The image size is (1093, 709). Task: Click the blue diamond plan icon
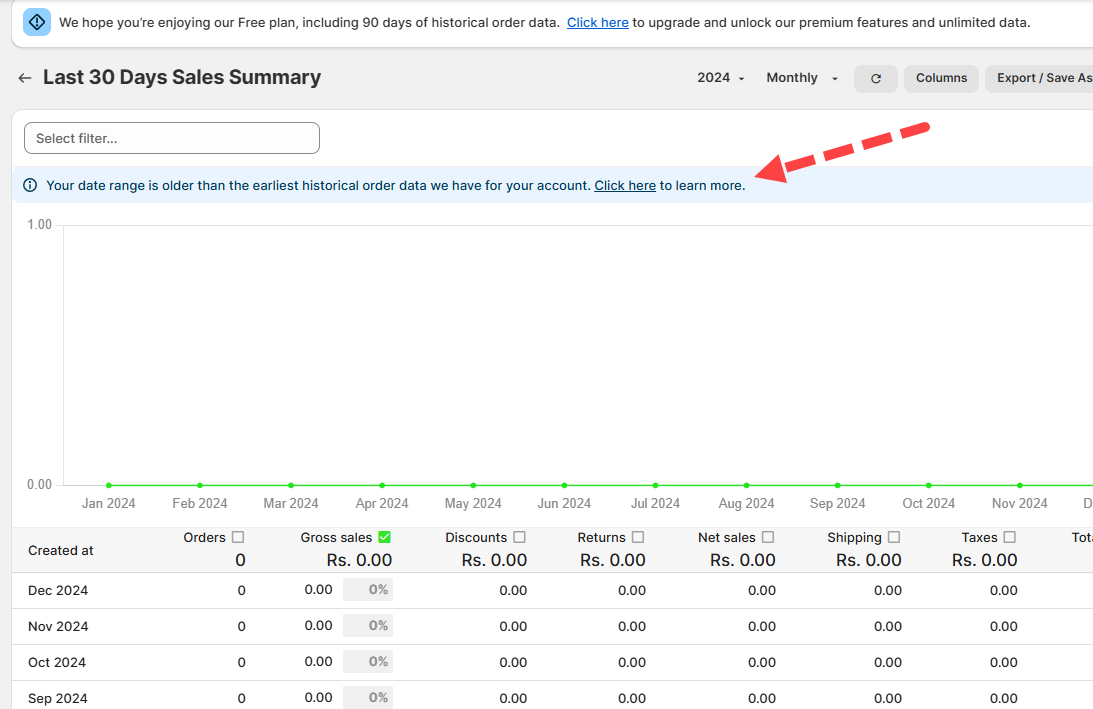point(37,22)
